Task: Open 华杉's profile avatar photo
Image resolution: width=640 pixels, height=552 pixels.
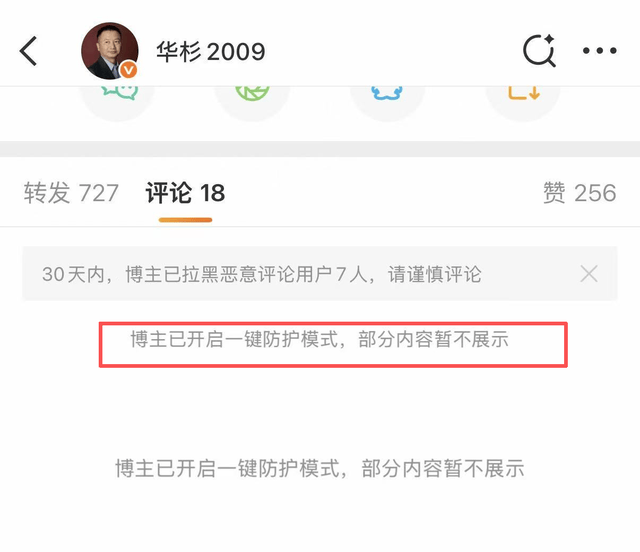Action: point(109,51)
